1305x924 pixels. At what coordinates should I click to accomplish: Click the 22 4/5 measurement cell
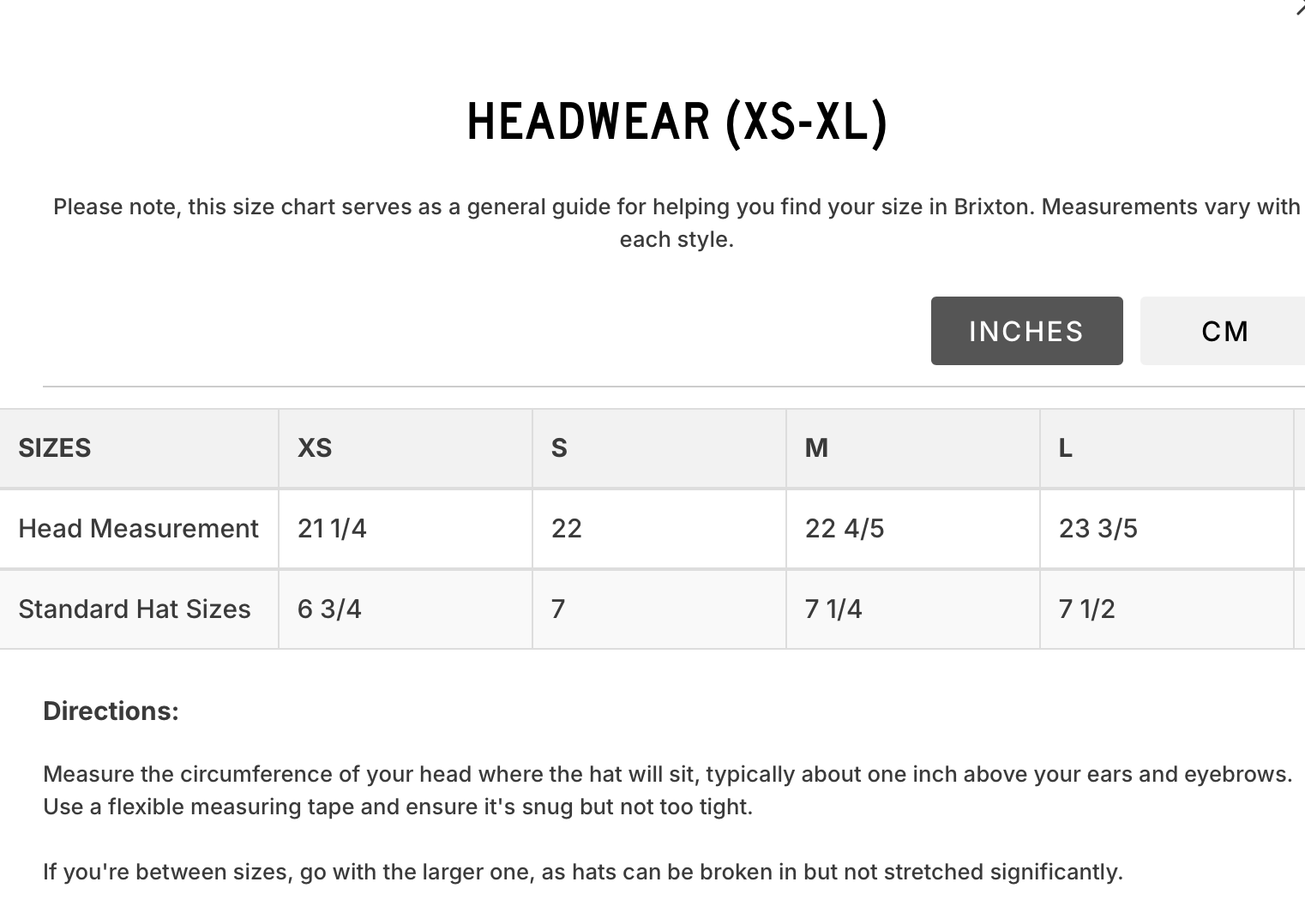pos(913,529)
